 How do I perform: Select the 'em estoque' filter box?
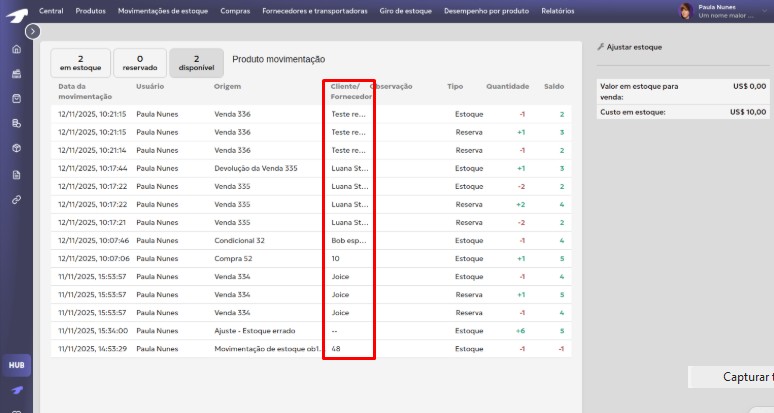[x=80, y=63]
